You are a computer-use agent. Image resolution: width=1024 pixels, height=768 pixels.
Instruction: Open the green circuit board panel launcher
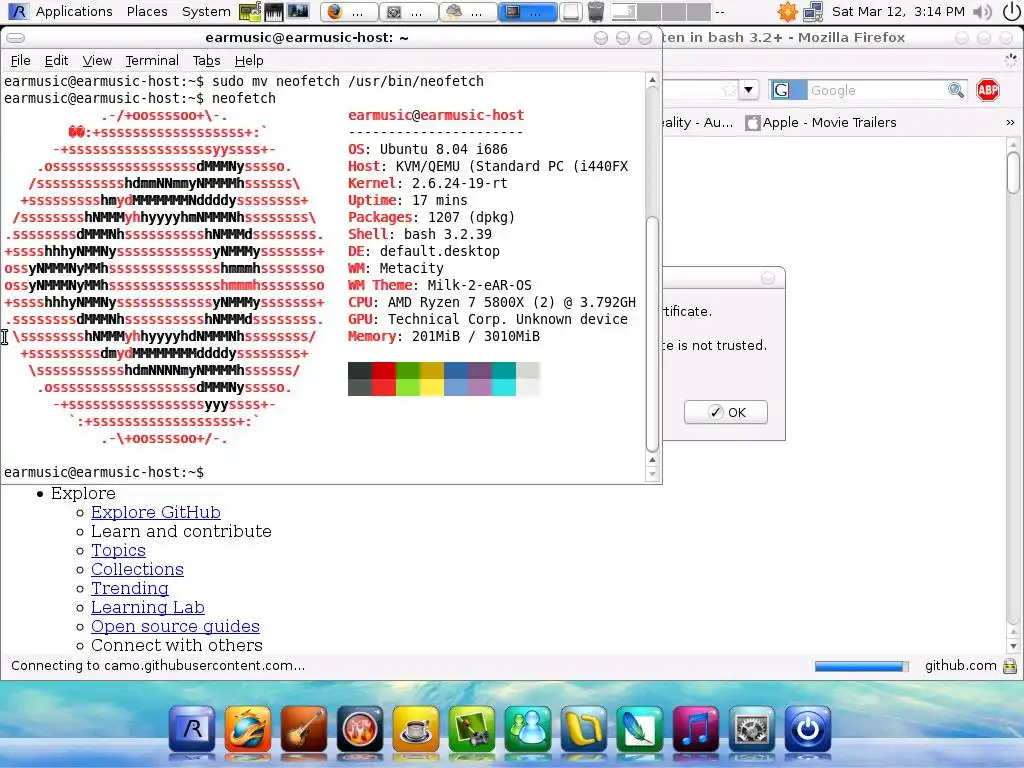click(249, 11)
